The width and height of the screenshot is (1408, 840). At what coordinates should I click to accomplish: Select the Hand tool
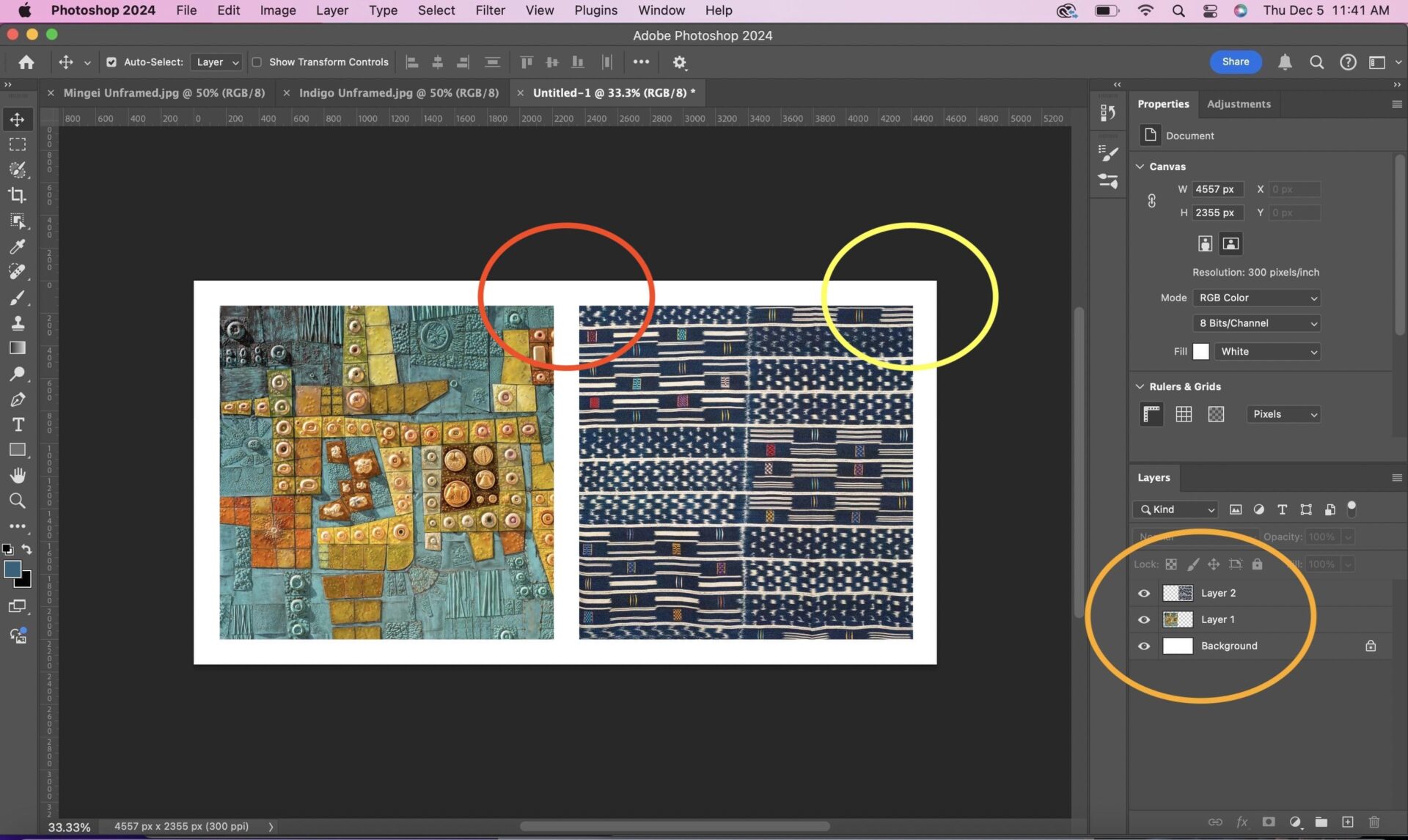click(17, 476)
